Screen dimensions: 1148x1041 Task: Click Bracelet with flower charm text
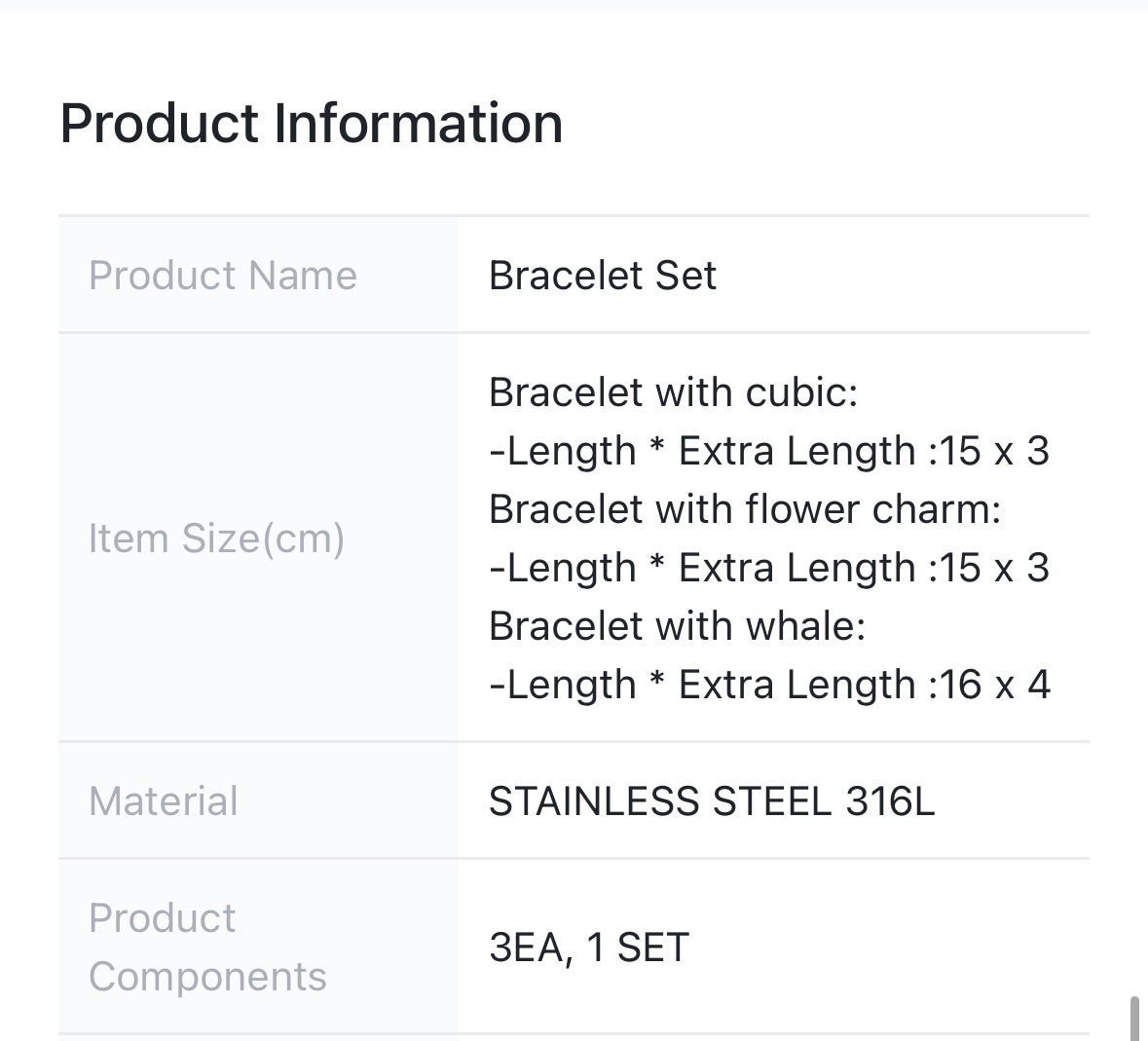coord(745,508)
